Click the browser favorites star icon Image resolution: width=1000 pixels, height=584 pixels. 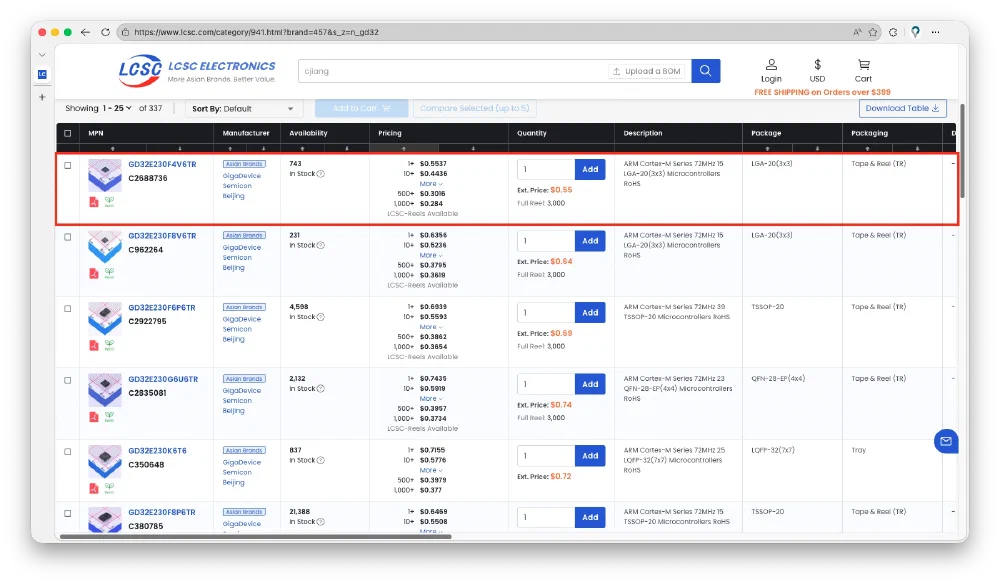(875, 32)
